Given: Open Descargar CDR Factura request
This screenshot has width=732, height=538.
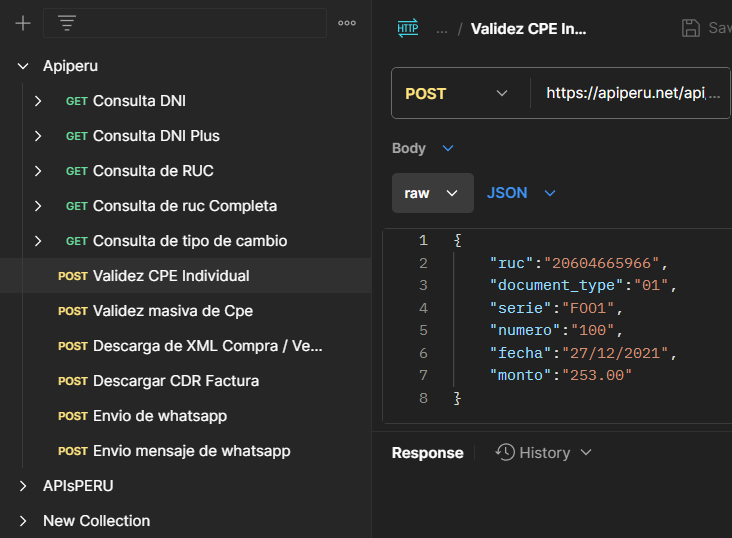Looking at the screenshot, I should coord(175,381).
